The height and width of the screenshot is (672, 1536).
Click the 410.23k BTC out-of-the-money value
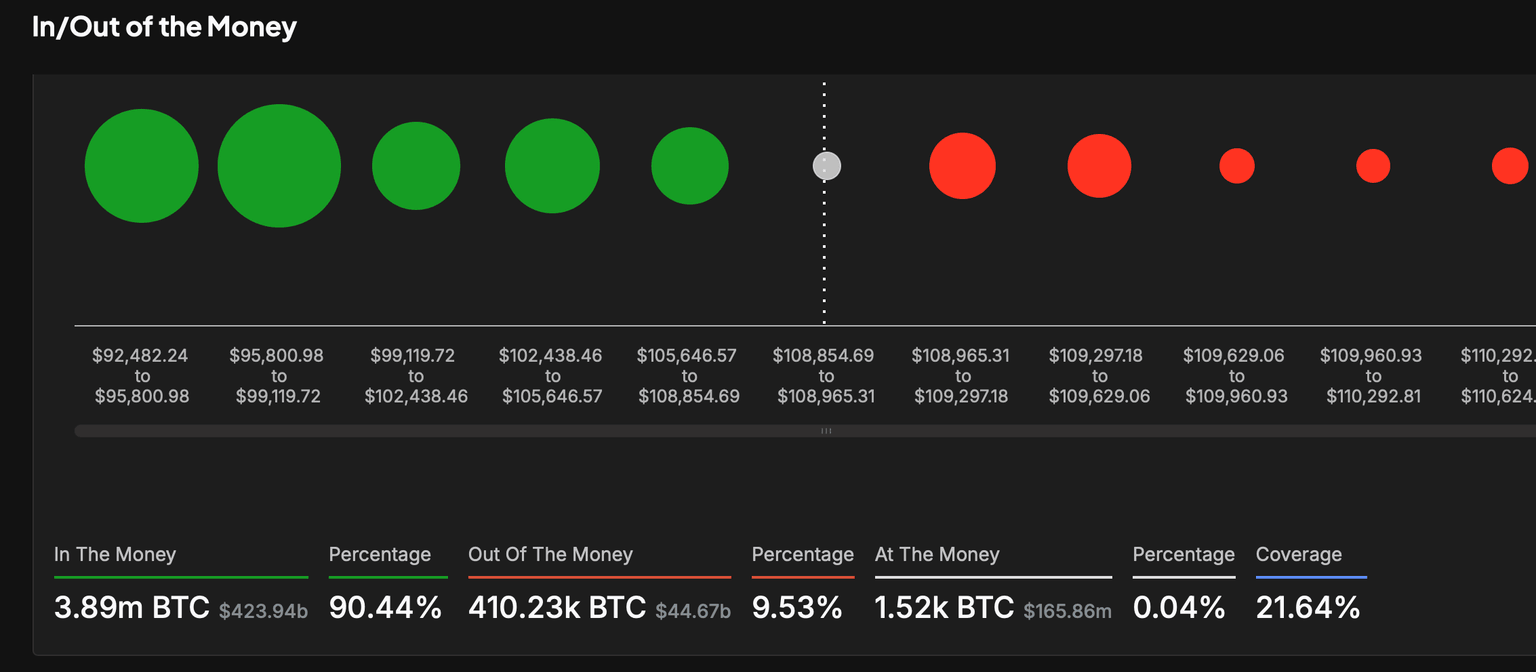point(557,607)
